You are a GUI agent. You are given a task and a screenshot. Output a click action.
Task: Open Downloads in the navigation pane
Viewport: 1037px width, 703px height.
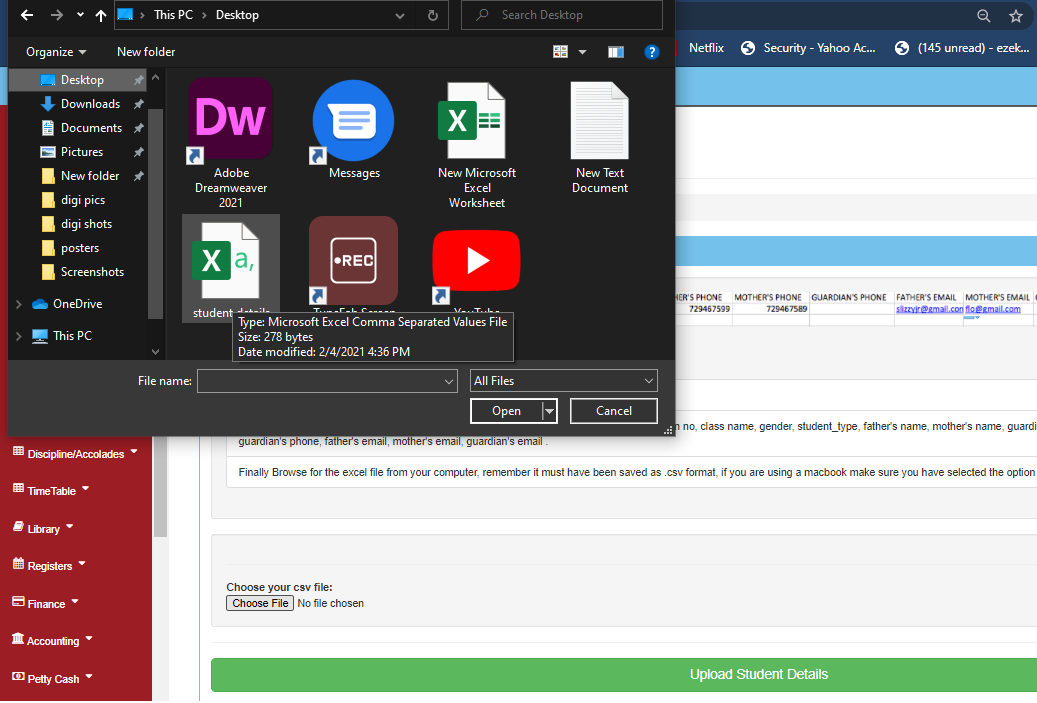[90, 104]
